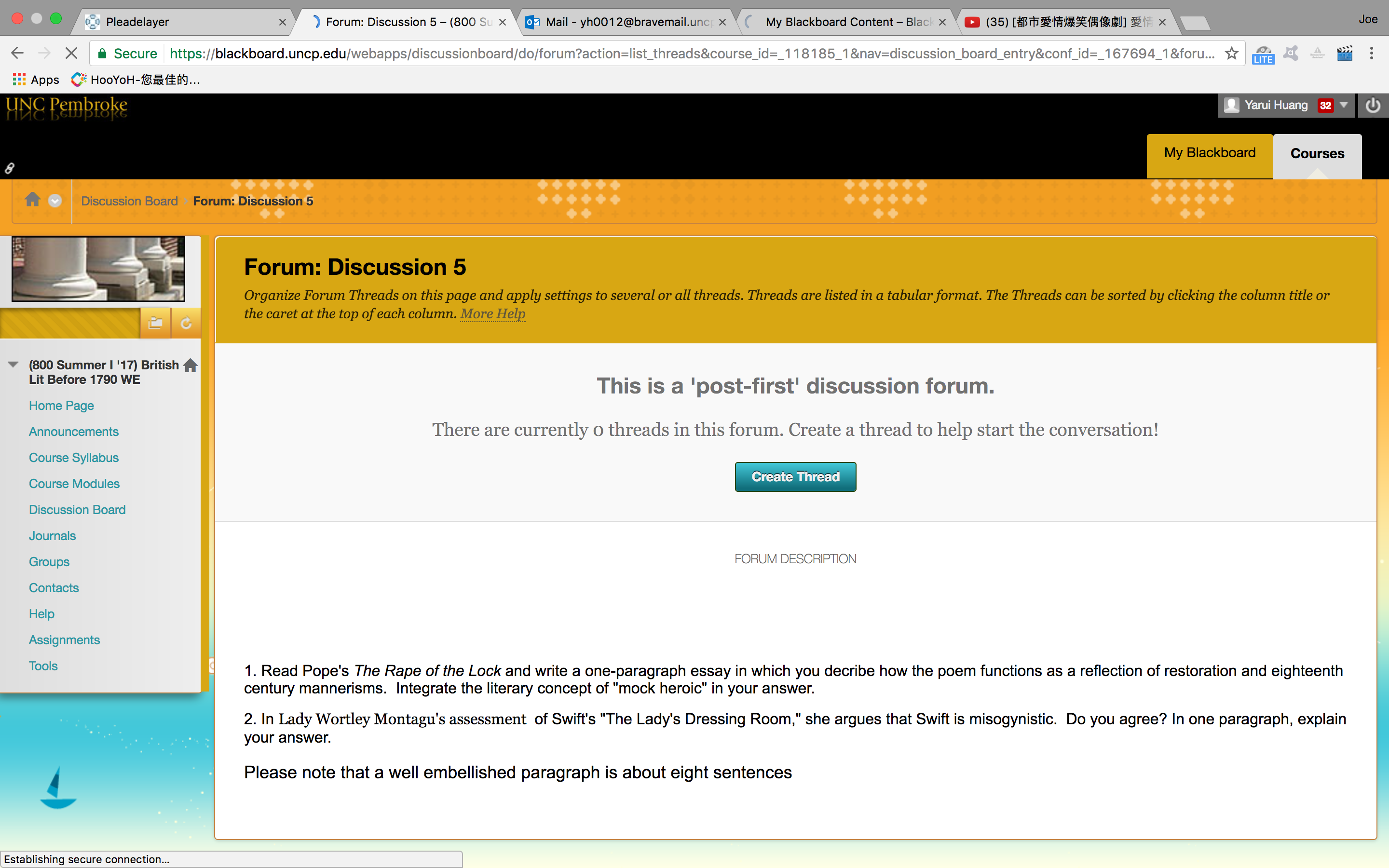Viewport: 1389px width, 868px height.
Task: Switch to the Mail browser tab
Action: point(626,22)
